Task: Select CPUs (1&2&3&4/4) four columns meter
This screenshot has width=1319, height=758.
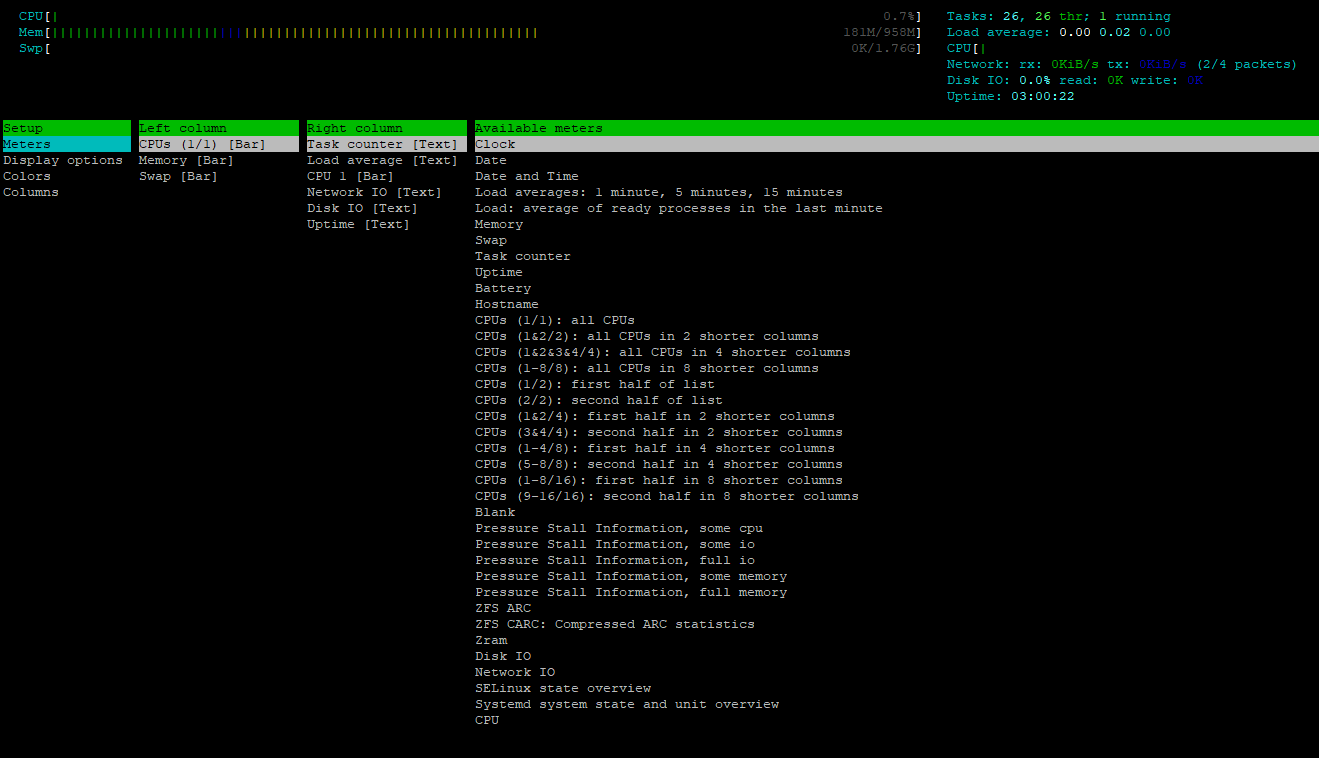Action: pos(663,352)
